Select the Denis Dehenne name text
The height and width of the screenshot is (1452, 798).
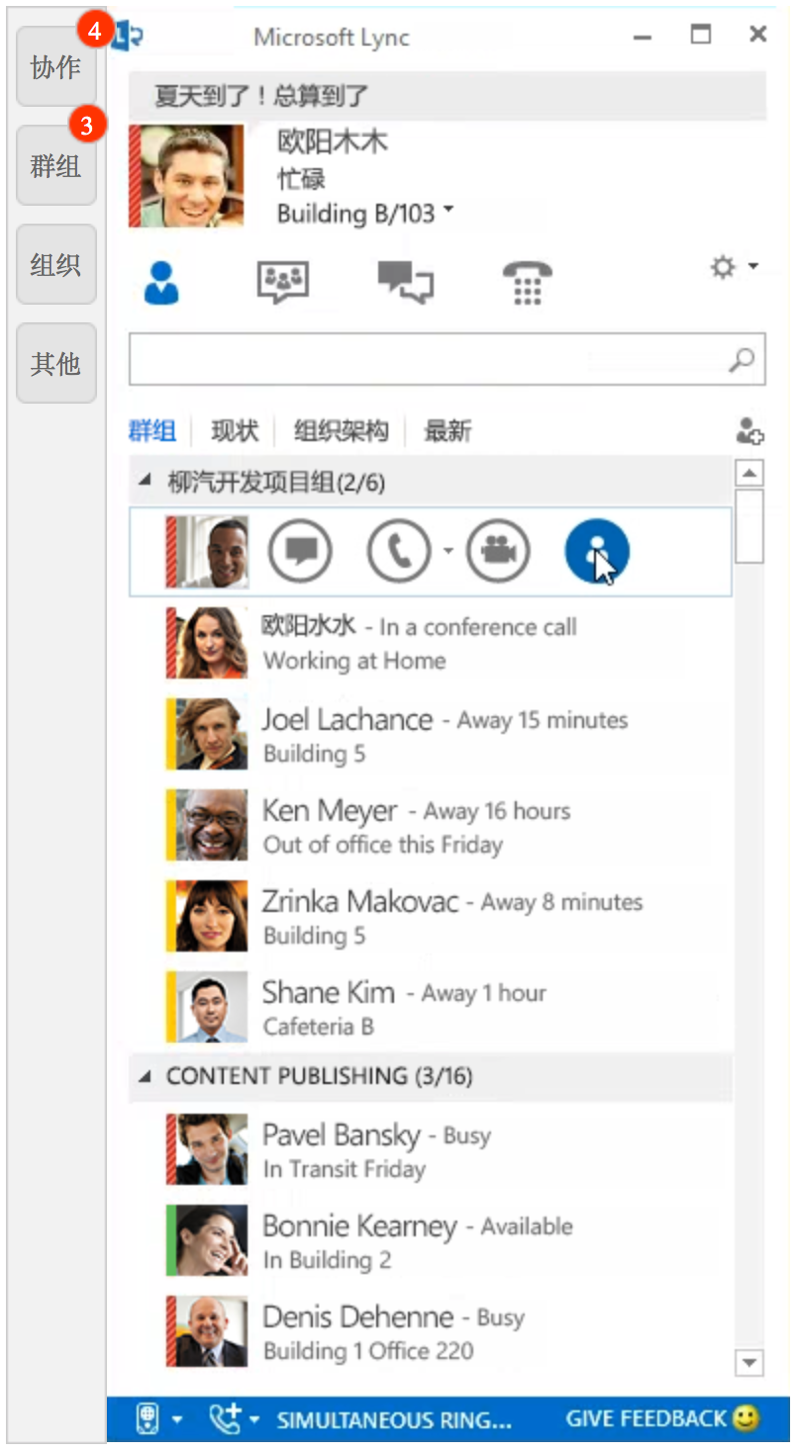pos(358,1317)
